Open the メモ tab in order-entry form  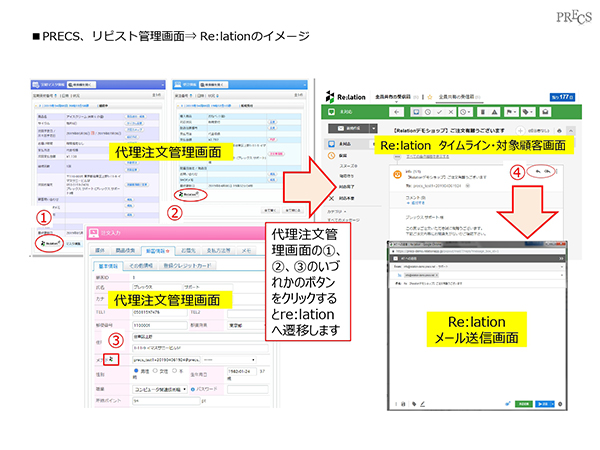pyautogui.click(x=246, y=251)
